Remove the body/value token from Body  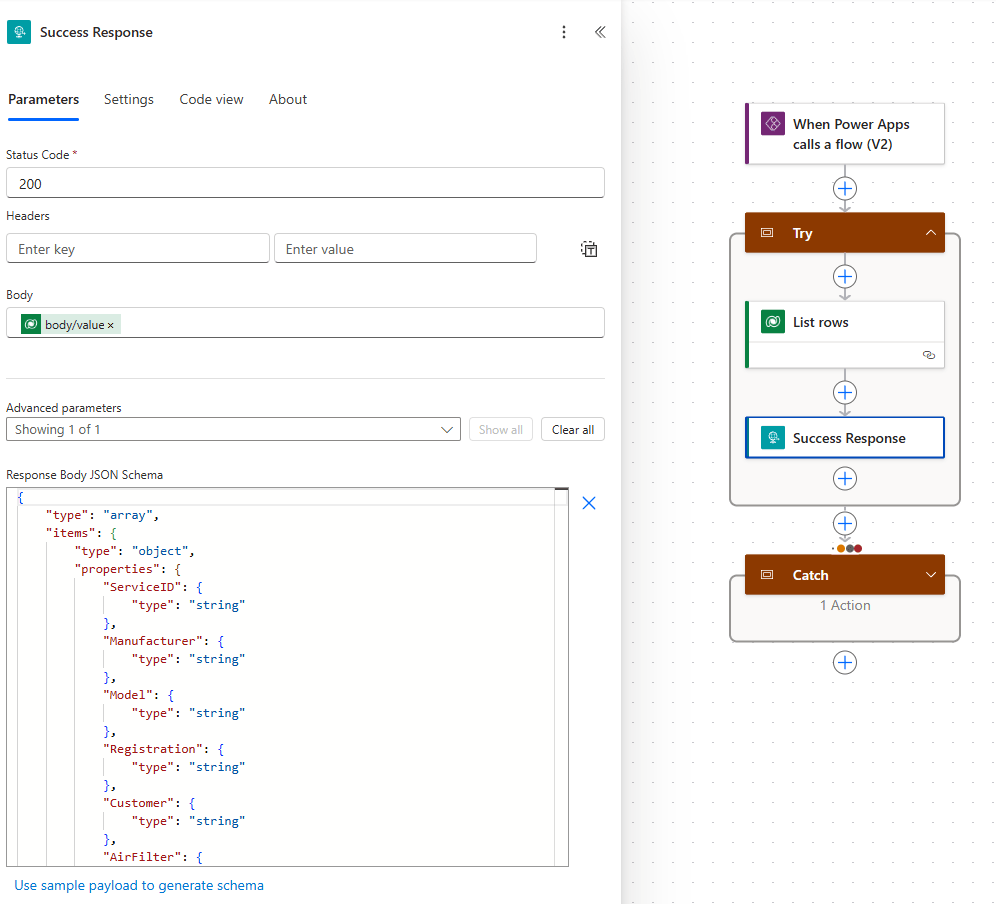coord(111,325)
